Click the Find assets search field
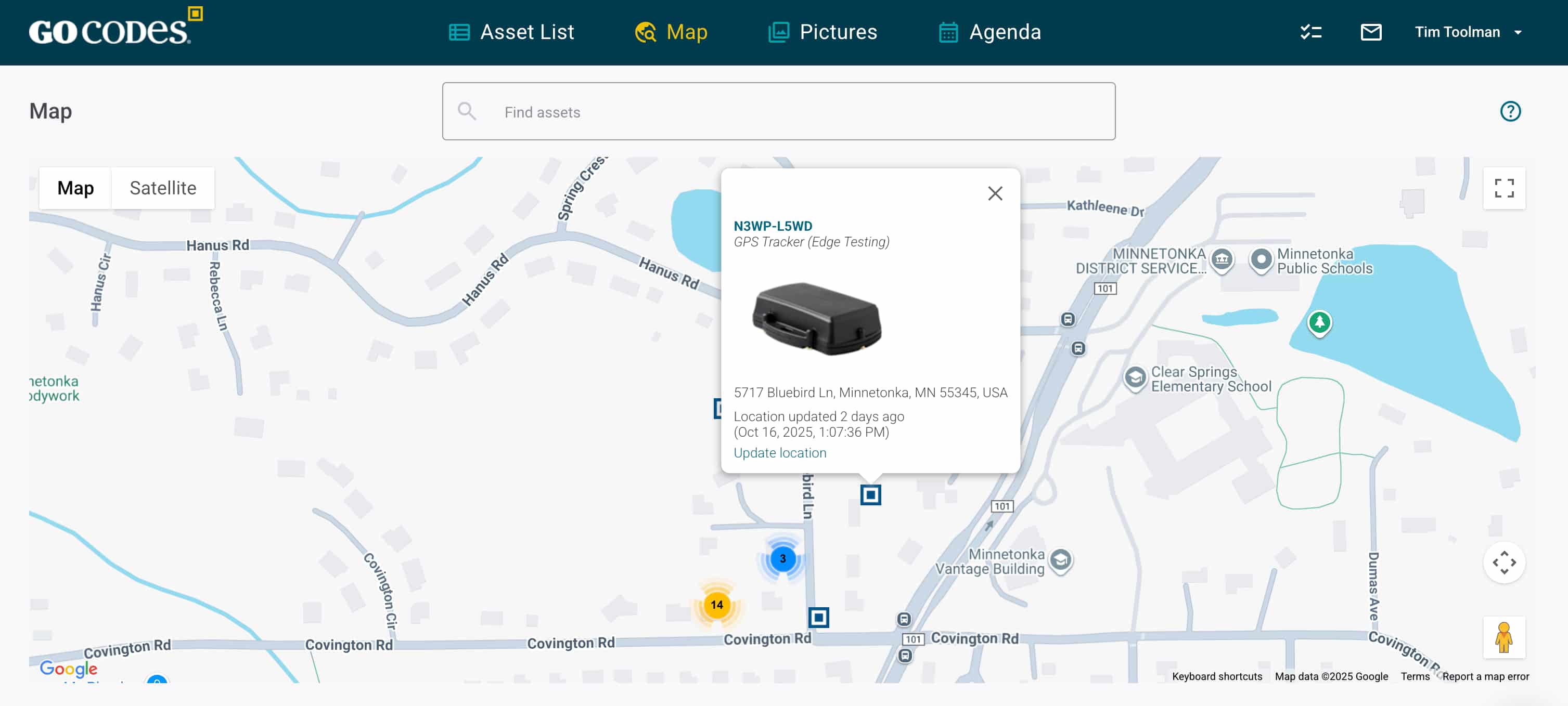1568x706 pixels. pyautogui.click(x=778, y=112)
